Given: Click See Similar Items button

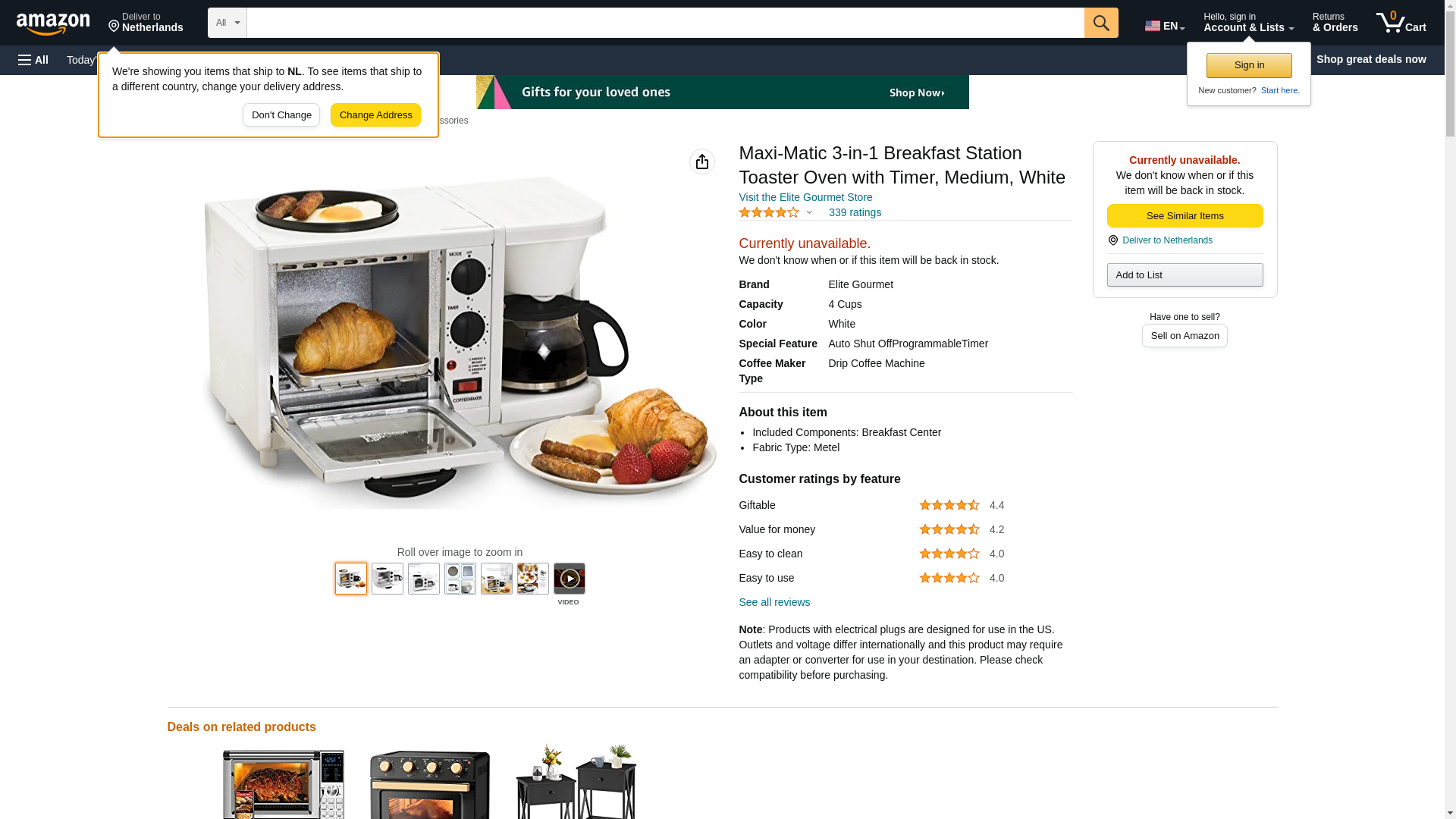Looking at the screenshot, I should click(x=1185, y=216).
